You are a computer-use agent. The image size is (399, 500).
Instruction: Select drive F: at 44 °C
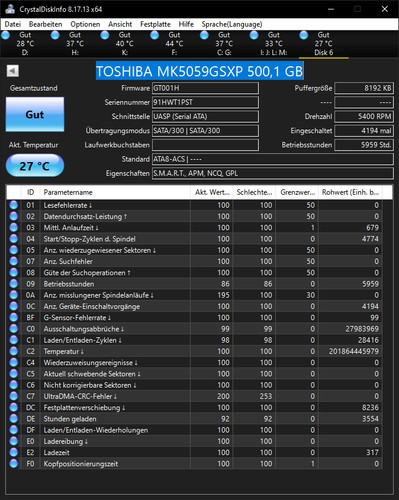coord(174,44)
